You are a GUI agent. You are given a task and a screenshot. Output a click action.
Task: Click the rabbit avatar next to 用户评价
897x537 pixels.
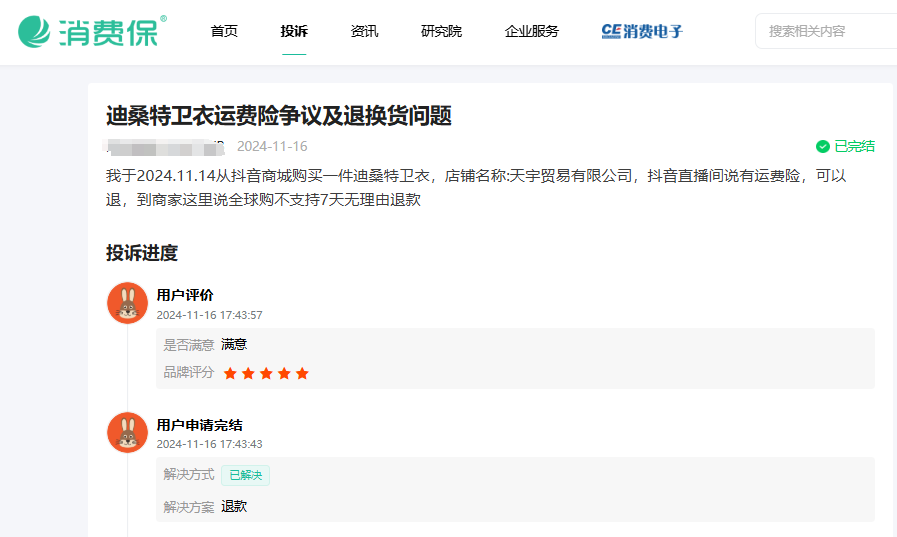click(128, 303)
